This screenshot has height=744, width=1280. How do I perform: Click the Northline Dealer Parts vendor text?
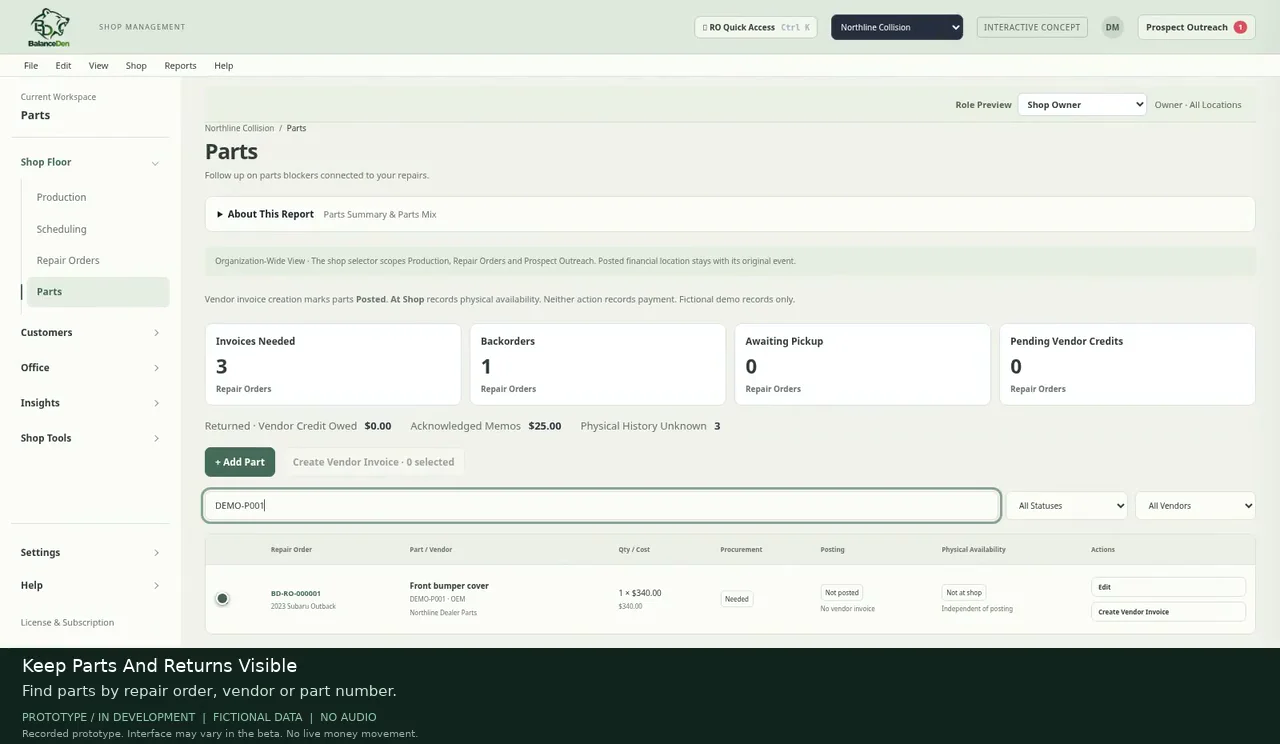pos(443,612)
